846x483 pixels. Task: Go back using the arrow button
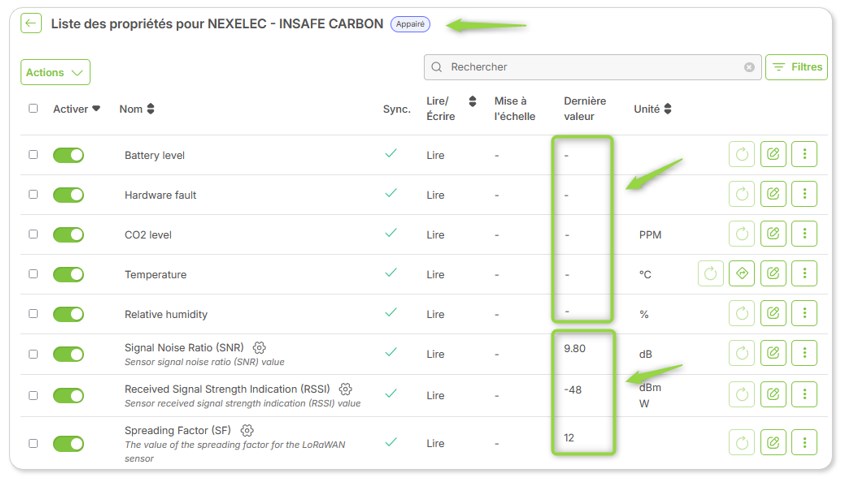[x=31, y=23]
